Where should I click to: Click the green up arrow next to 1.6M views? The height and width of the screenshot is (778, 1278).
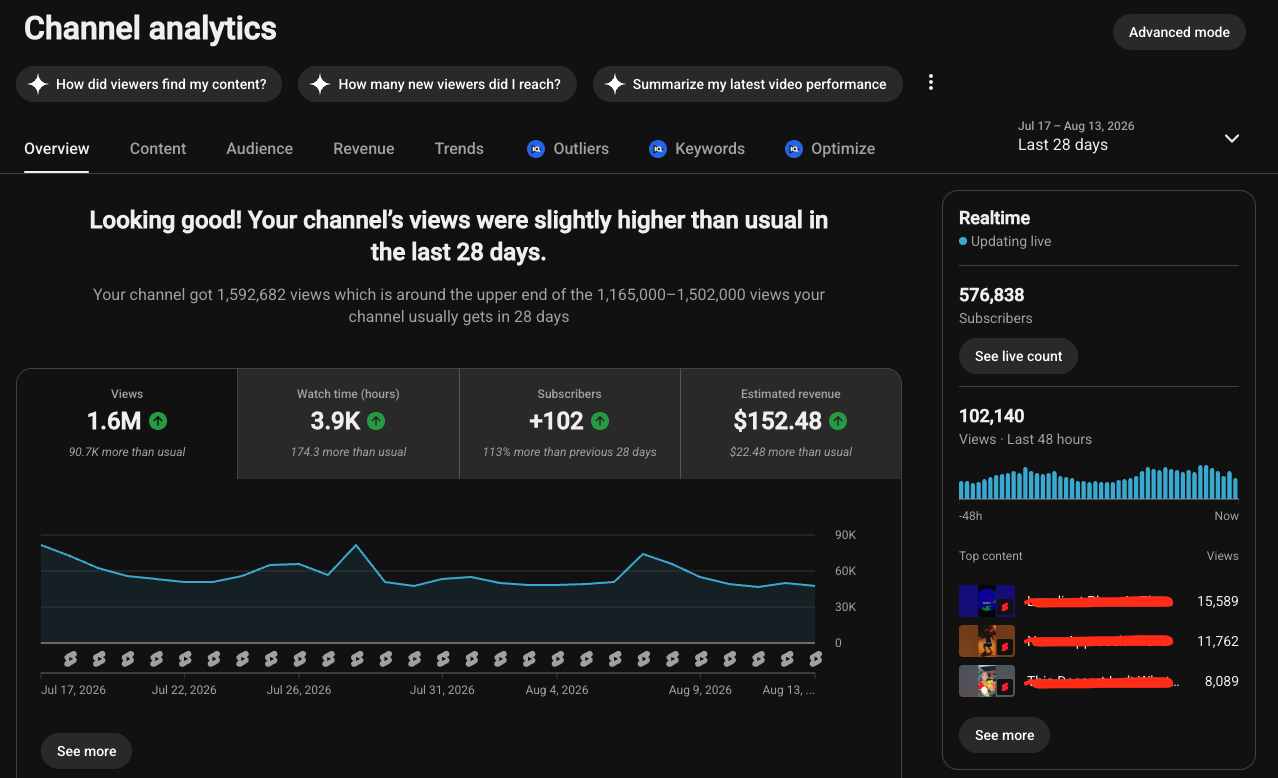pyautogui.click(x=158, y=421)
